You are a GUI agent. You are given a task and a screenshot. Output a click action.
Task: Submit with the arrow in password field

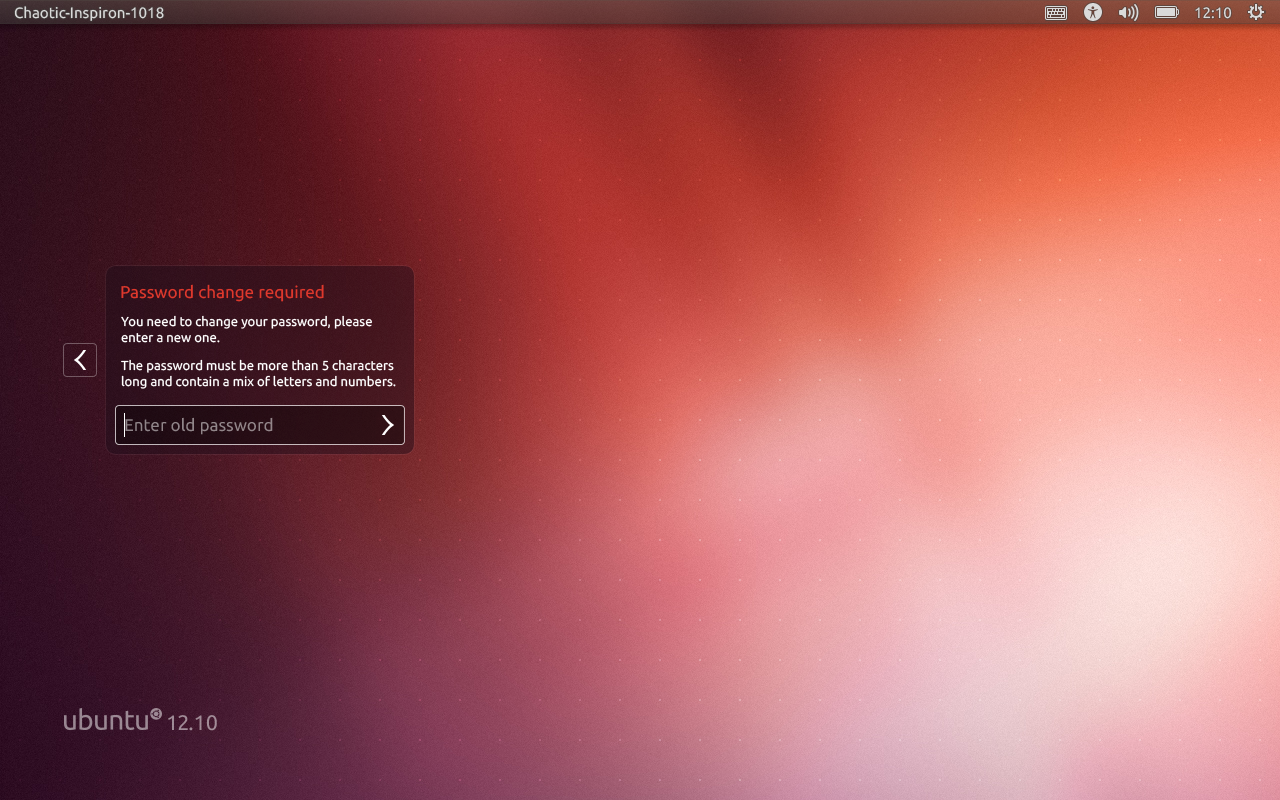[388, 425]
